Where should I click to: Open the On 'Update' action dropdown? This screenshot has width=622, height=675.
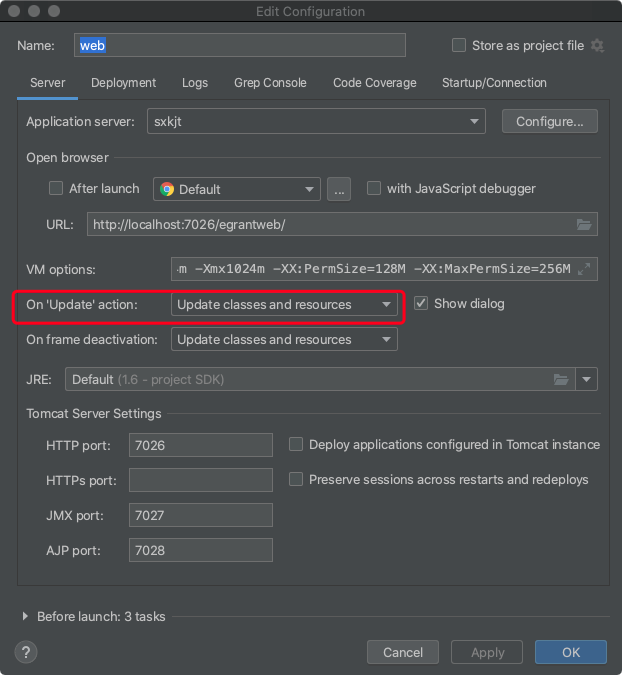[x=284, y=305]
